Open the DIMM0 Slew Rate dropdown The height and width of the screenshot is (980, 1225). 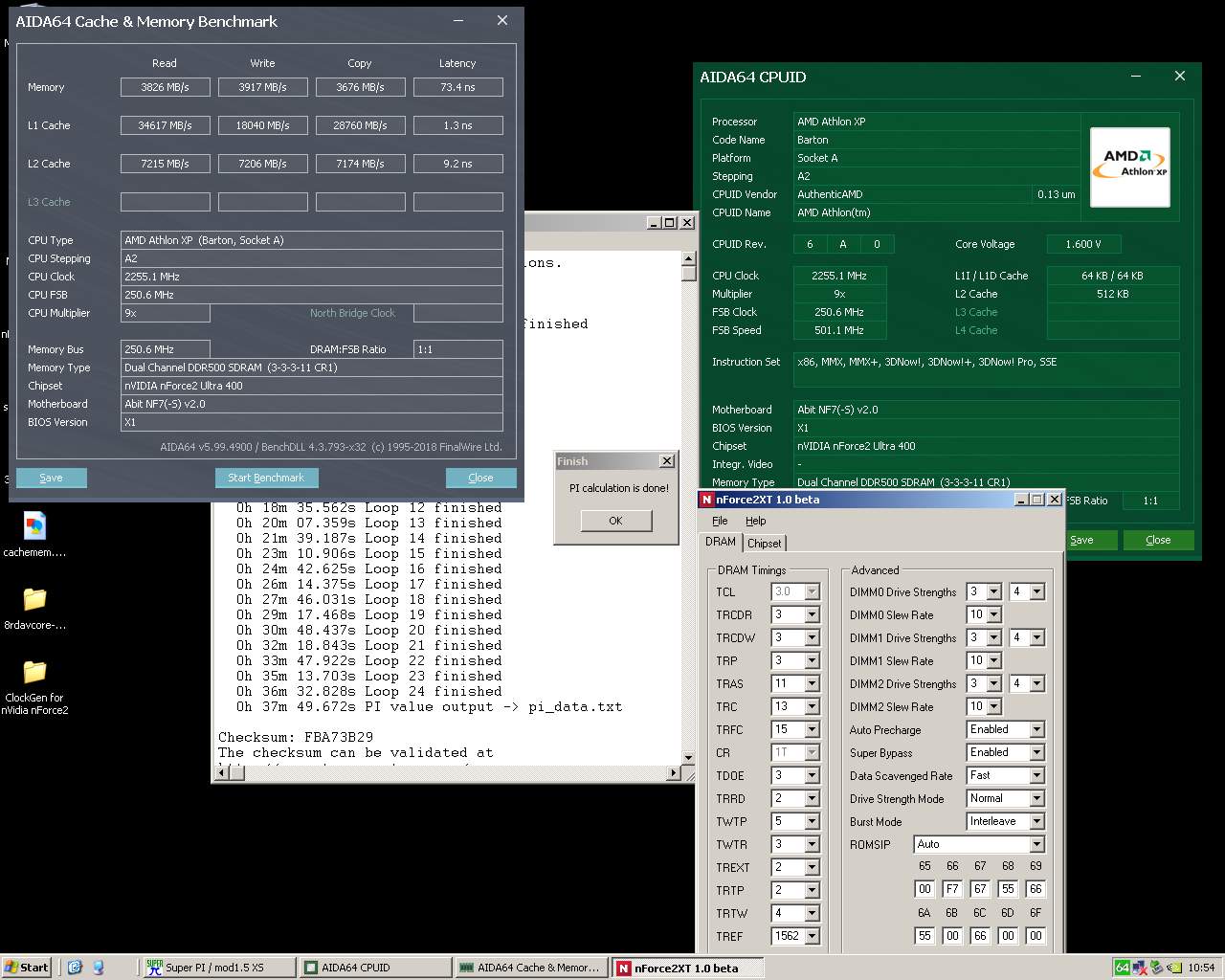click(x=994, y=614)
